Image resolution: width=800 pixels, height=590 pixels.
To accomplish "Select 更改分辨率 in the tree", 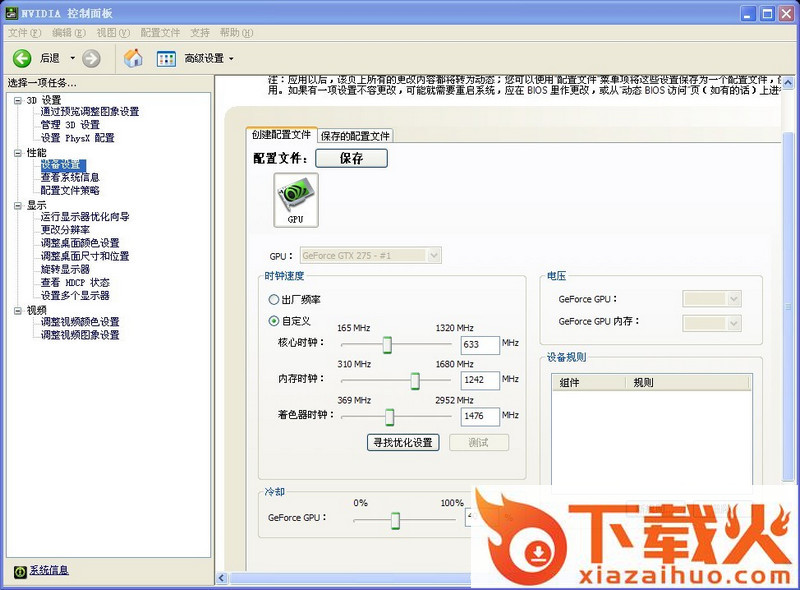I will click(x=65, y=230).
